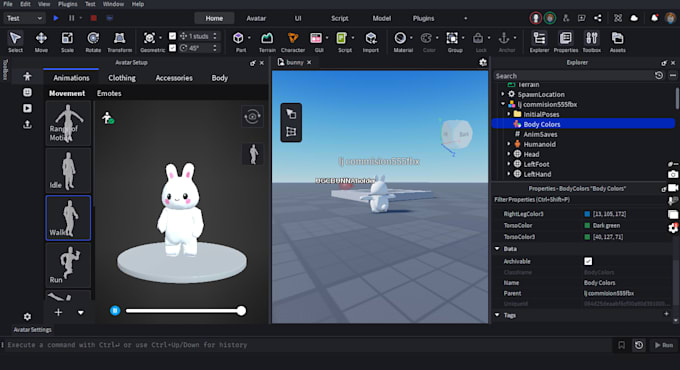Uncheck the Archivable checkbox
The image size is (680, 370).
[588, 261]
